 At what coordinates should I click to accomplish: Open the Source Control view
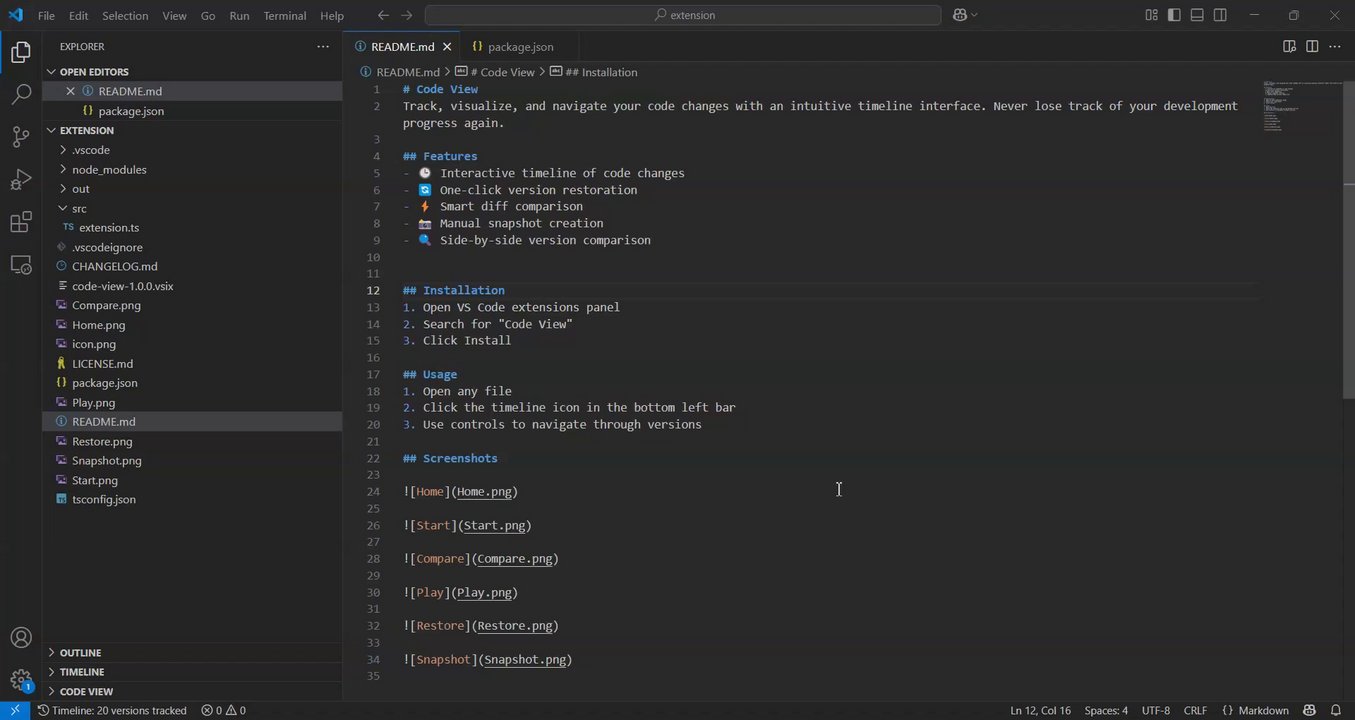21,137
